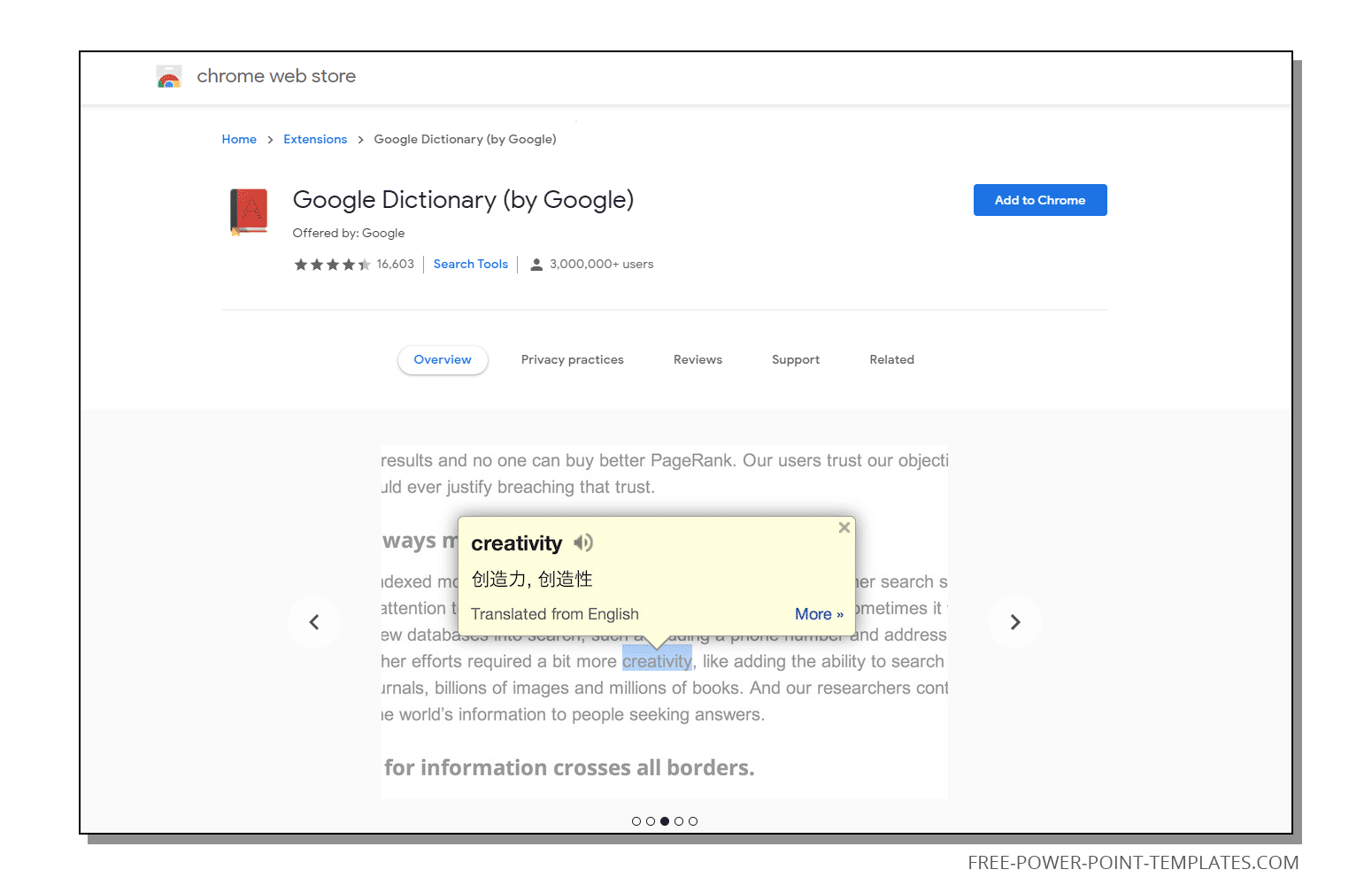The height and width of the screenshot is (885, 1372).
Task: Click the More » link in popup
Action: coord(819,614)
